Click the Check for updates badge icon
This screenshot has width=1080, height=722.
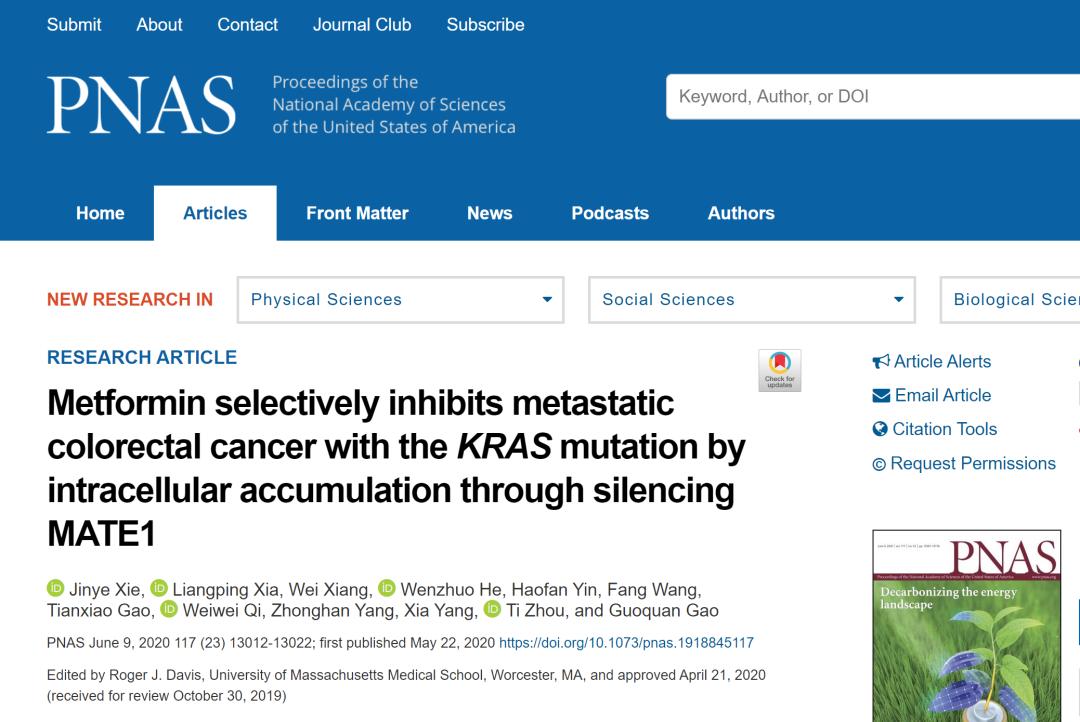(x=780, y=370)
